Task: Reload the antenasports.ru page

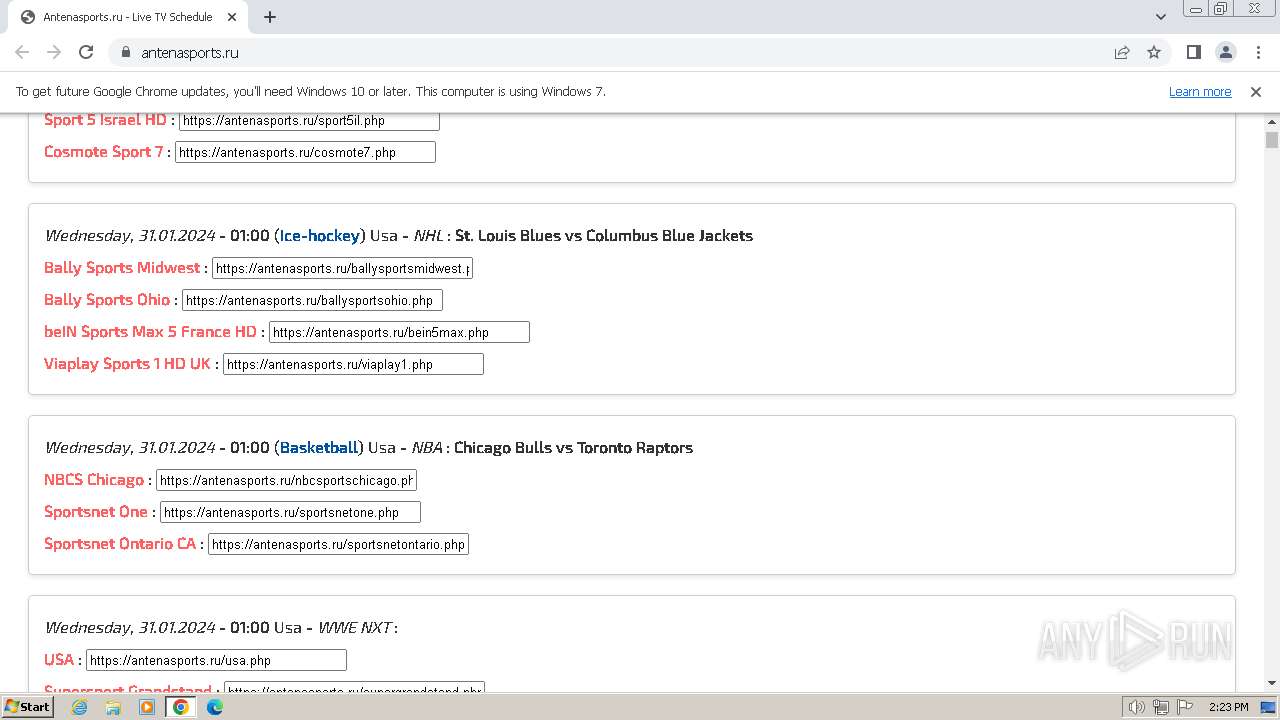Action: click(x=86, y=52)
